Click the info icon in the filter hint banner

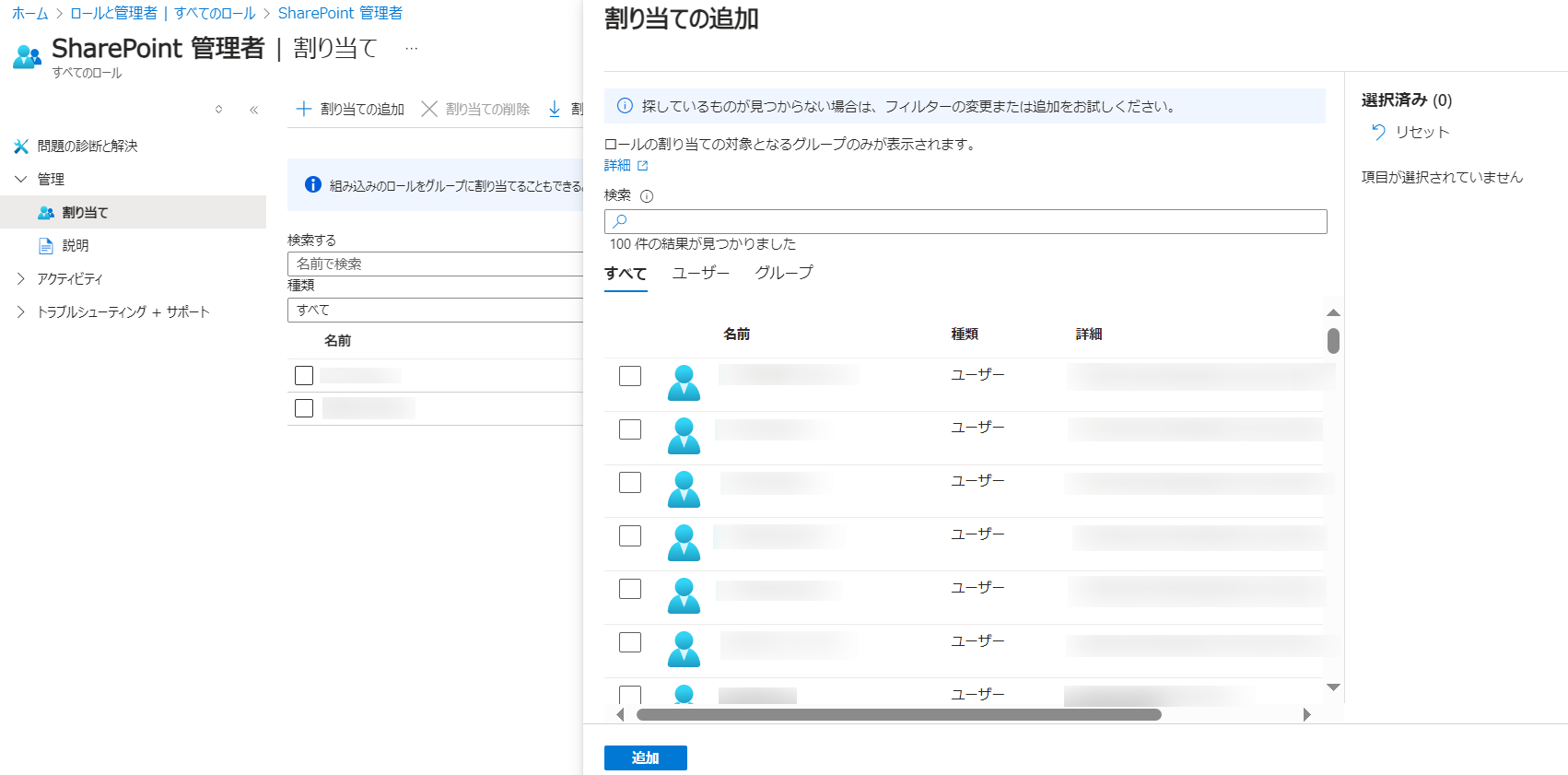click(x=625, y=106)
